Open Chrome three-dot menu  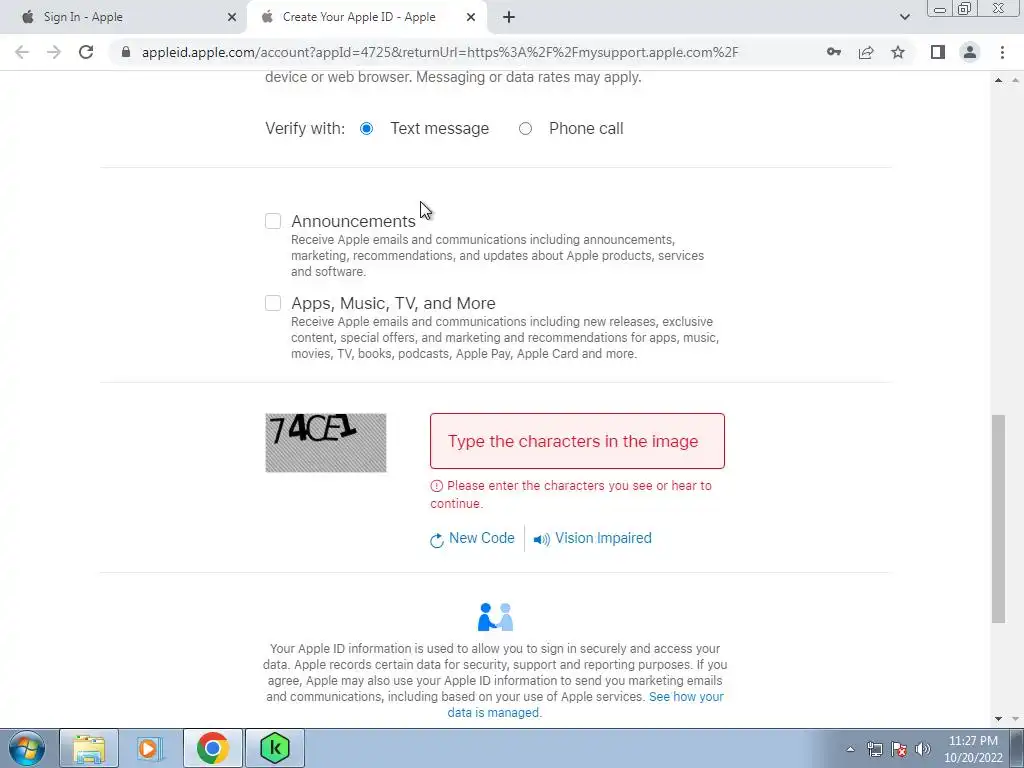click(1002, 52)
